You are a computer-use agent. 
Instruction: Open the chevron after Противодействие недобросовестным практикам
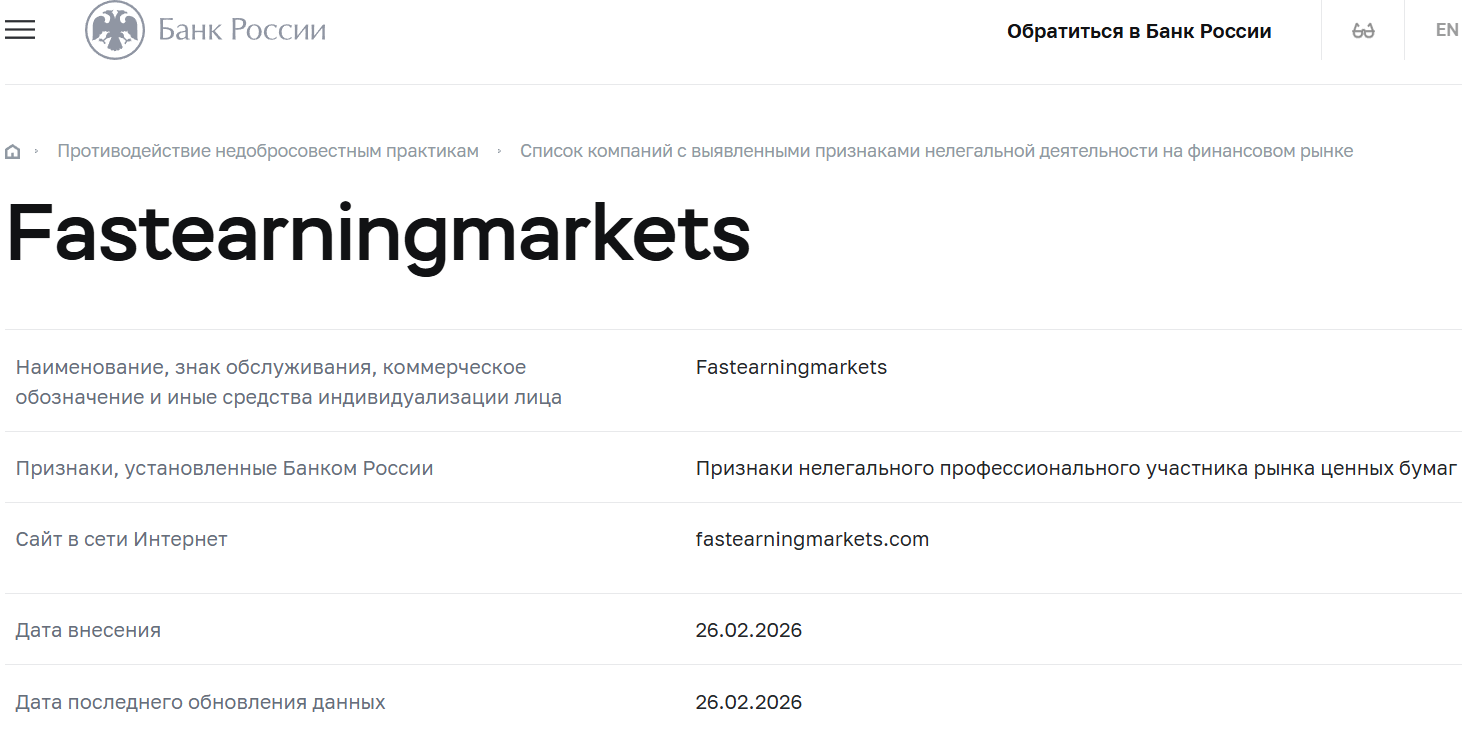pyautogui.click(x=499, y=150)
